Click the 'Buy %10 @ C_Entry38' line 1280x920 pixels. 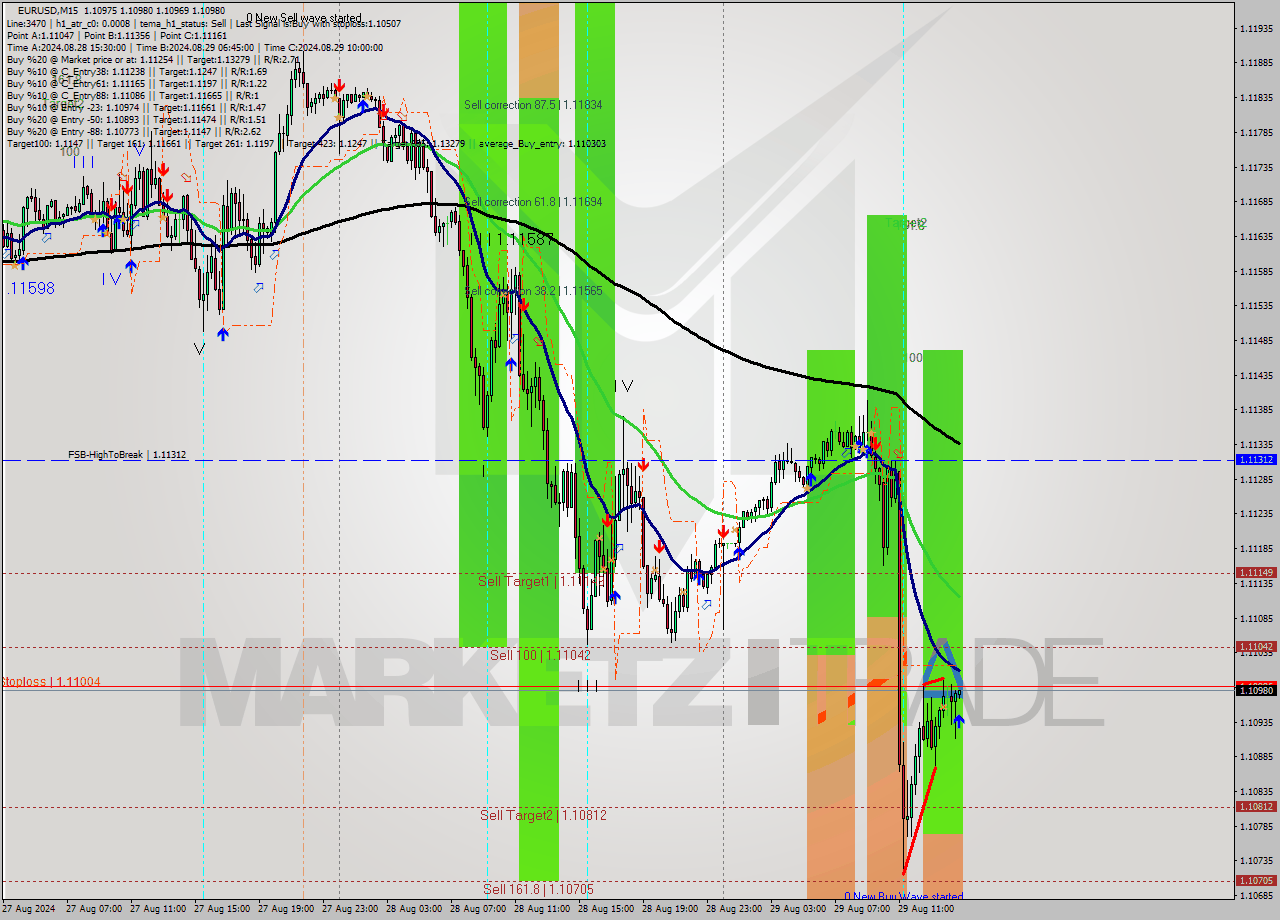click(x=136, y=72)
